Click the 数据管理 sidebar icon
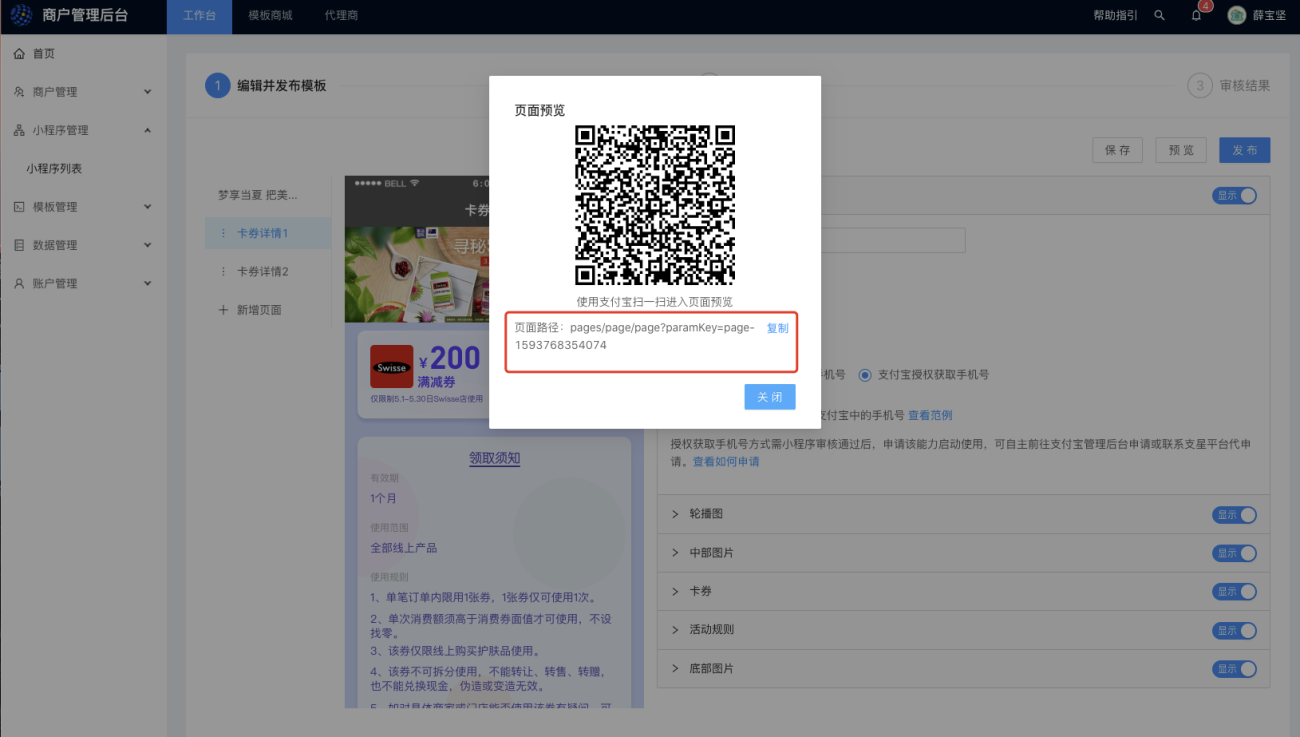Viewport: 1300px width, 737px height. (19, 245)
